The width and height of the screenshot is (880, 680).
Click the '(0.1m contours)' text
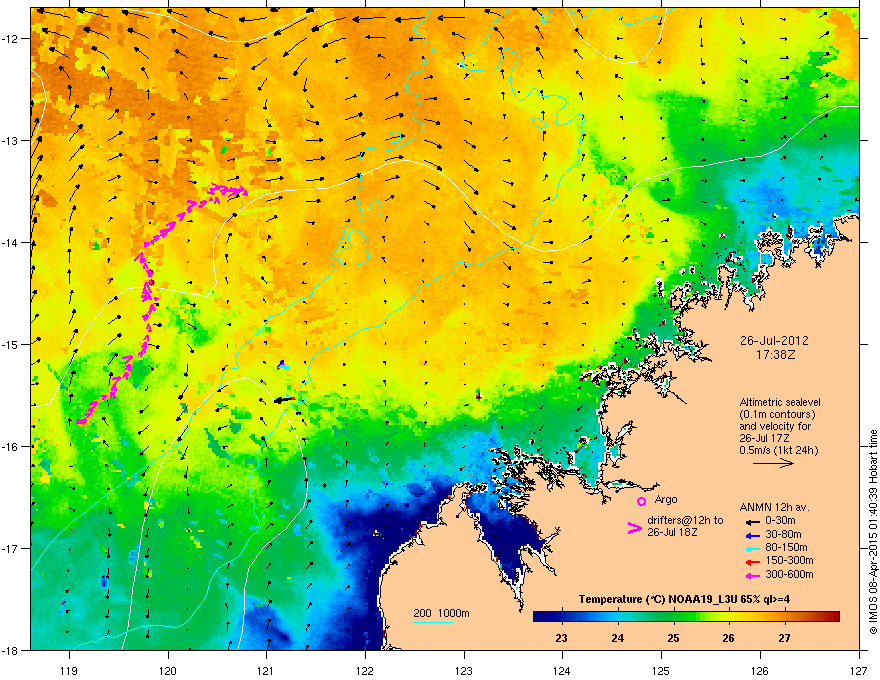coord(777,415)
